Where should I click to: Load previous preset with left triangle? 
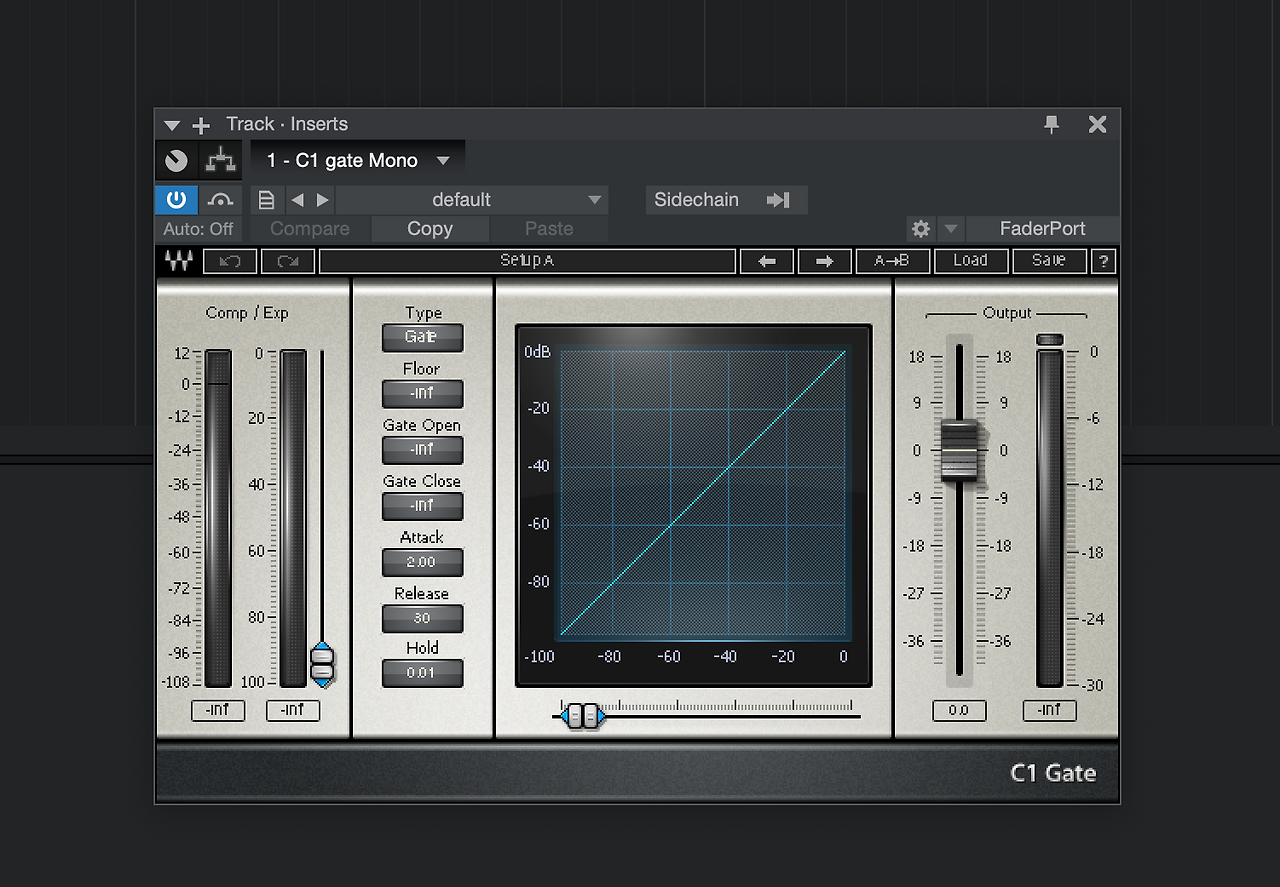pyautogui.click(x=297, y=200)
